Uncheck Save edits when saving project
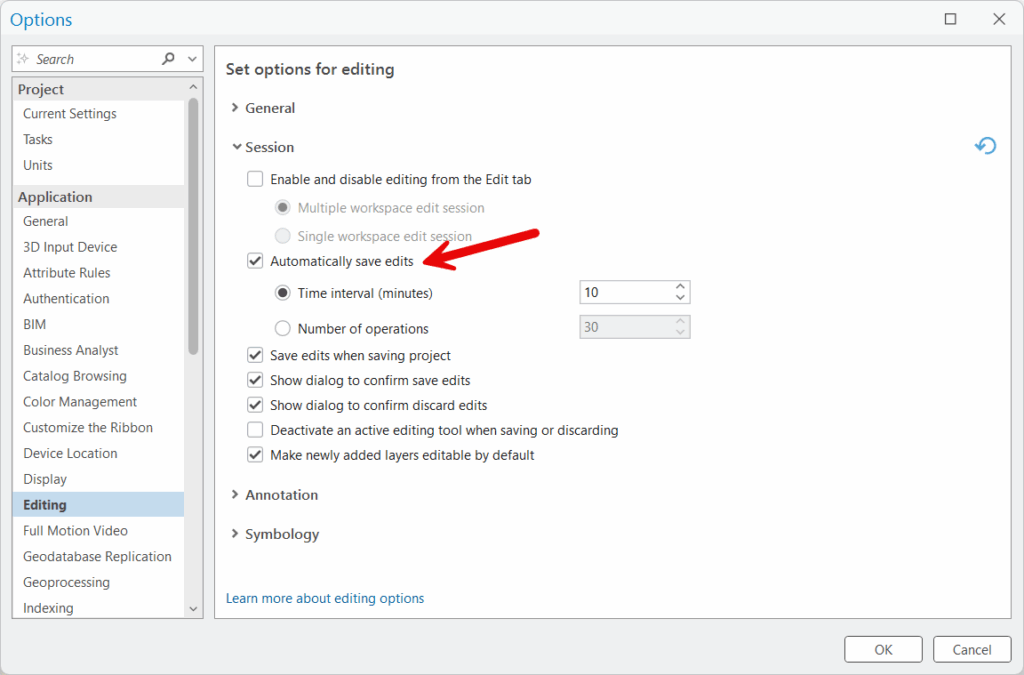Screen dimensions: 1024x675 click(255, 355)
